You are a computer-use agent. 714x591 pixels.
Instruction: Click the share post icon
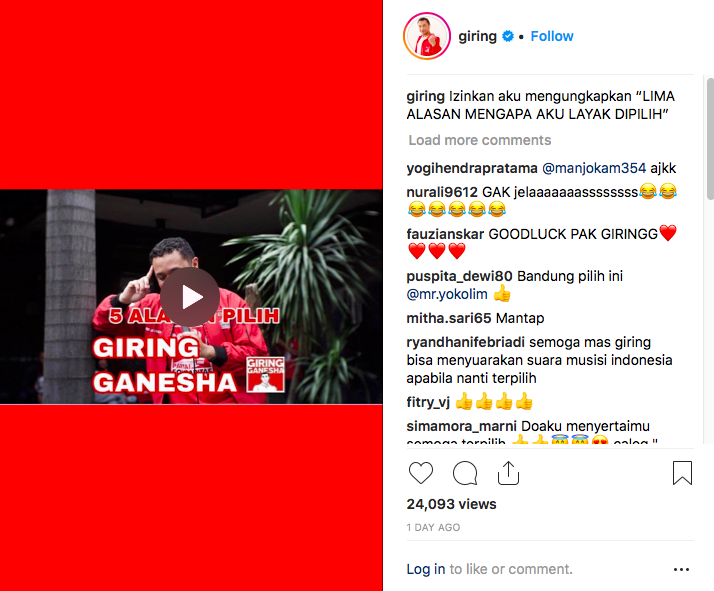point(508,473)
